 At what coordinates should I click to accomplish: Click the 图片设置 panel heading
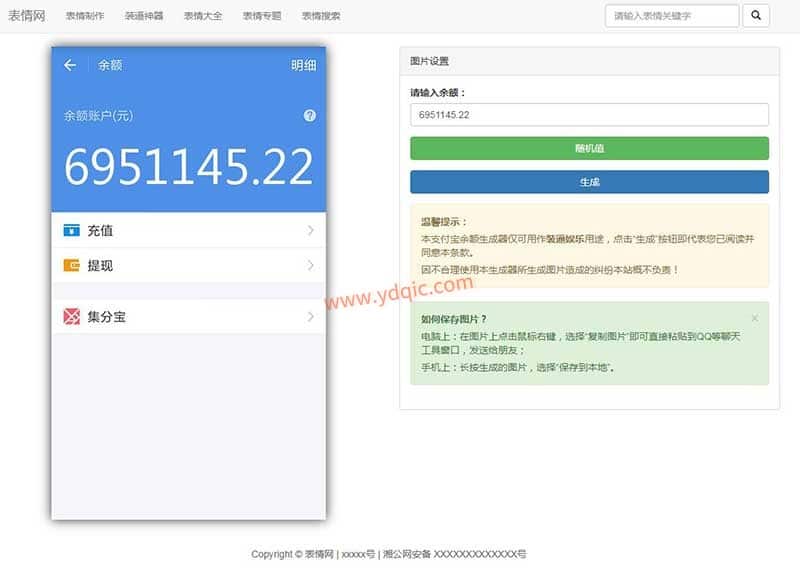[x=430, y=61]
